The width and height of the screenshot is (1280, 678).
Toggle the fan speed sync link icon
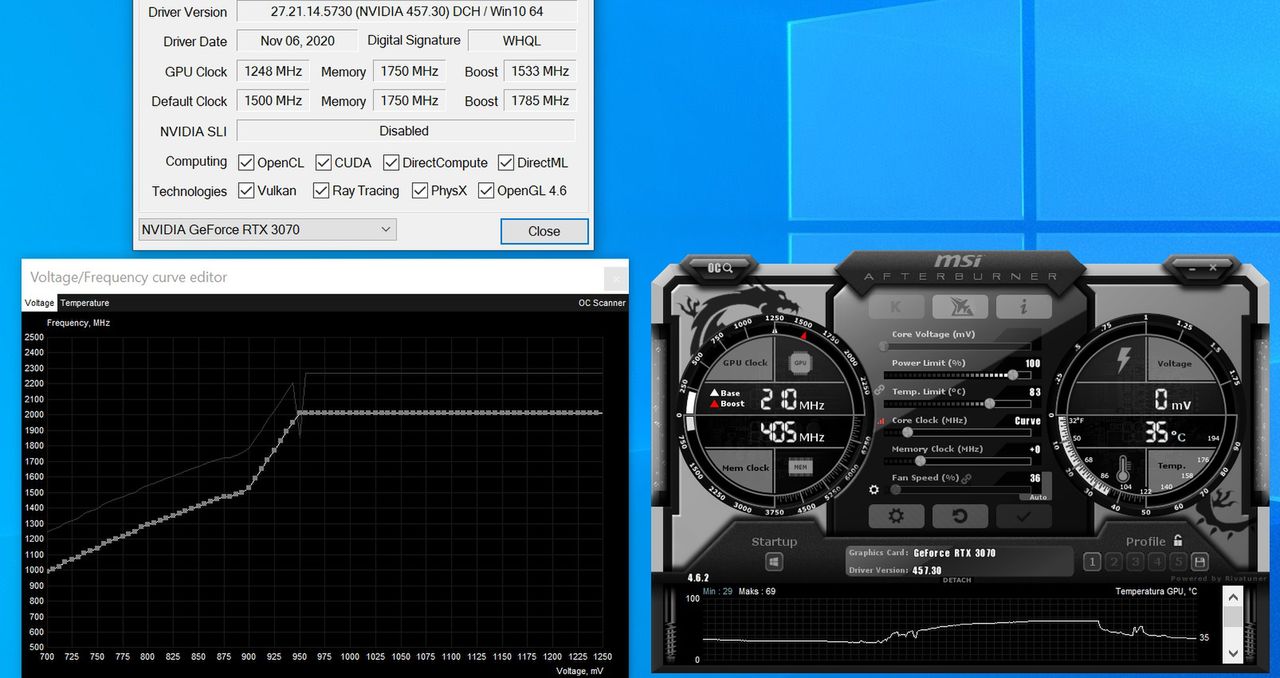click(x=968, y=478)
